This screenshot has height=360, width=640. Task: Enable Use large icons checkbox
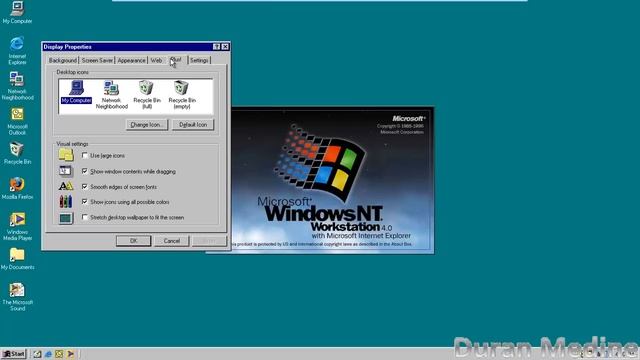pos(84,156)
